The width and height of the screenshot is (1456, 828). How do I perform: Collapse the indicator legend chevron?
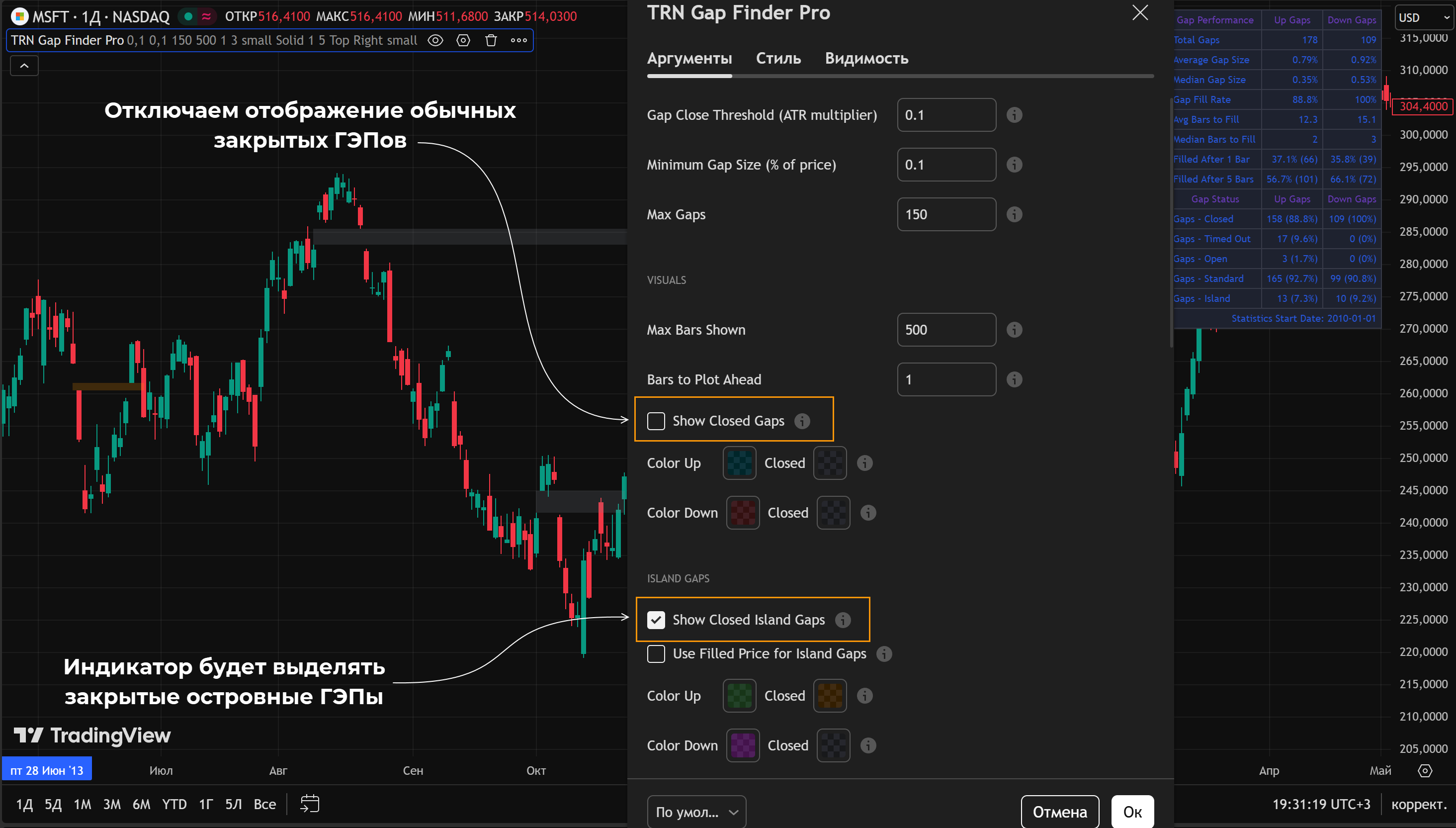coord(24,66)
